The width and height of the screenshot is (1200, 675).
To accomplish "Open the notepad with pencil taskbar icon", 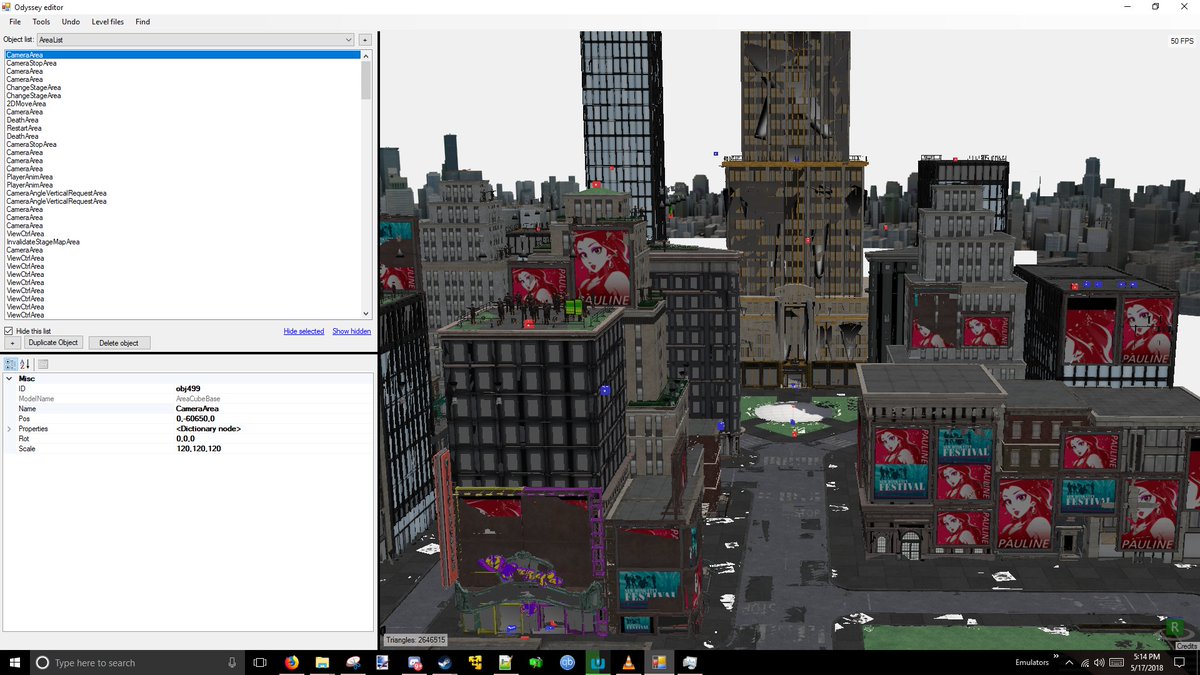I will 506,662.
